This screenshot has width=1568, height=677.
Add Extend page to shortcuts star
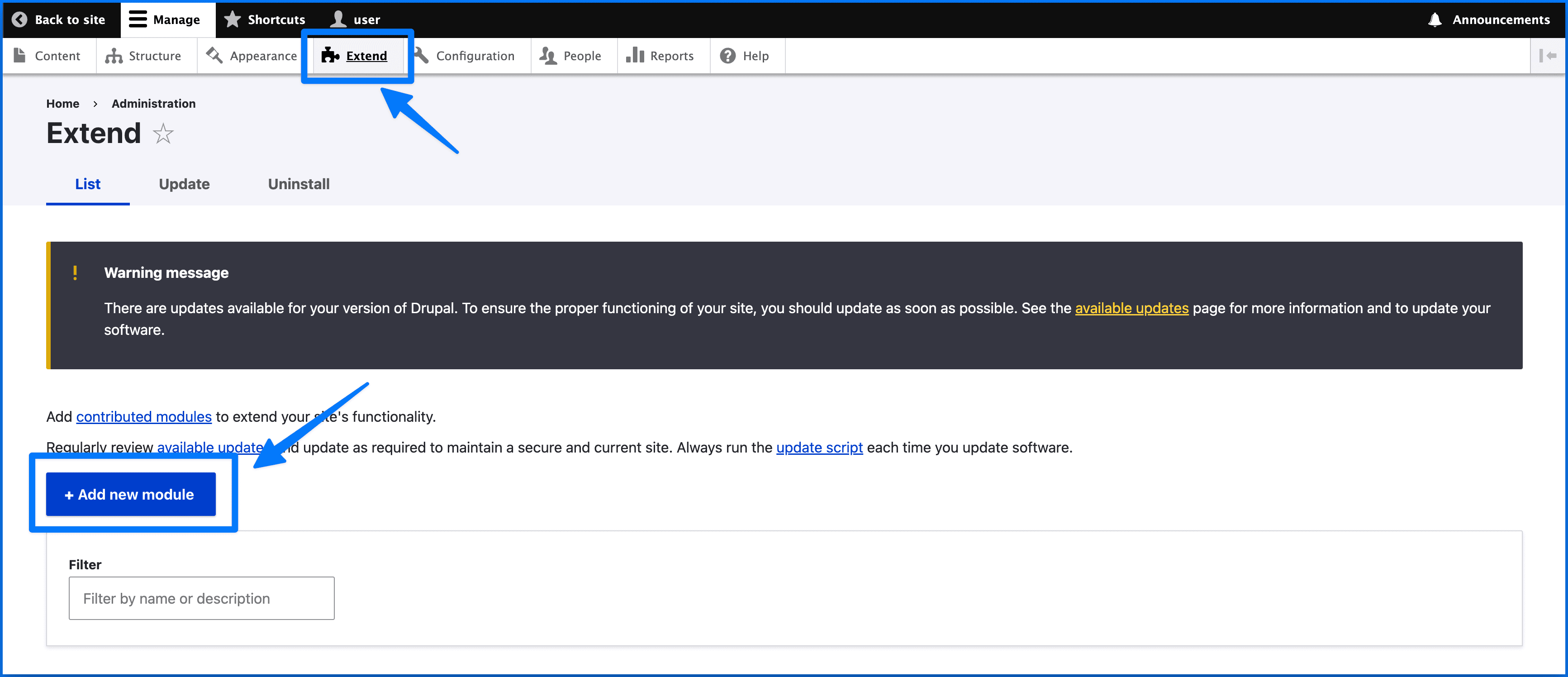pos(163,134)
